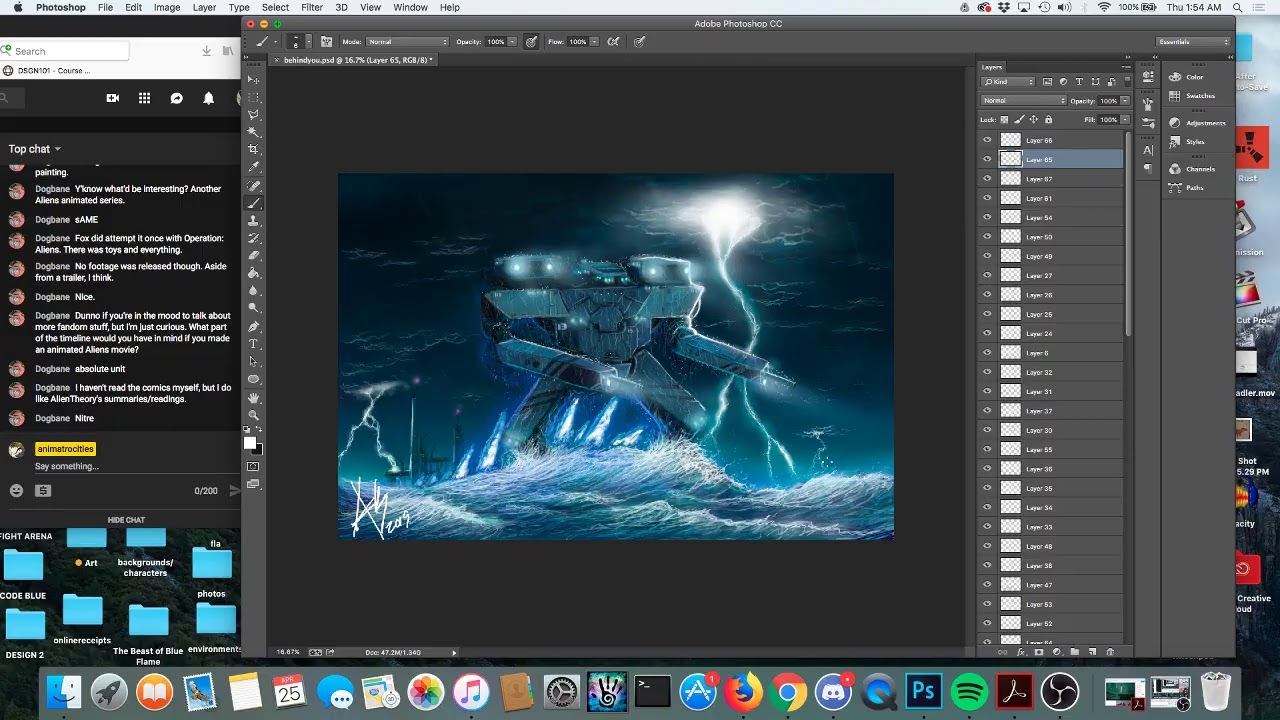The image size is (1280, 720).
Task: Toggle lock transparent pixels in Layers panel
Action: pyautogui.click(x=1004, y=120)
